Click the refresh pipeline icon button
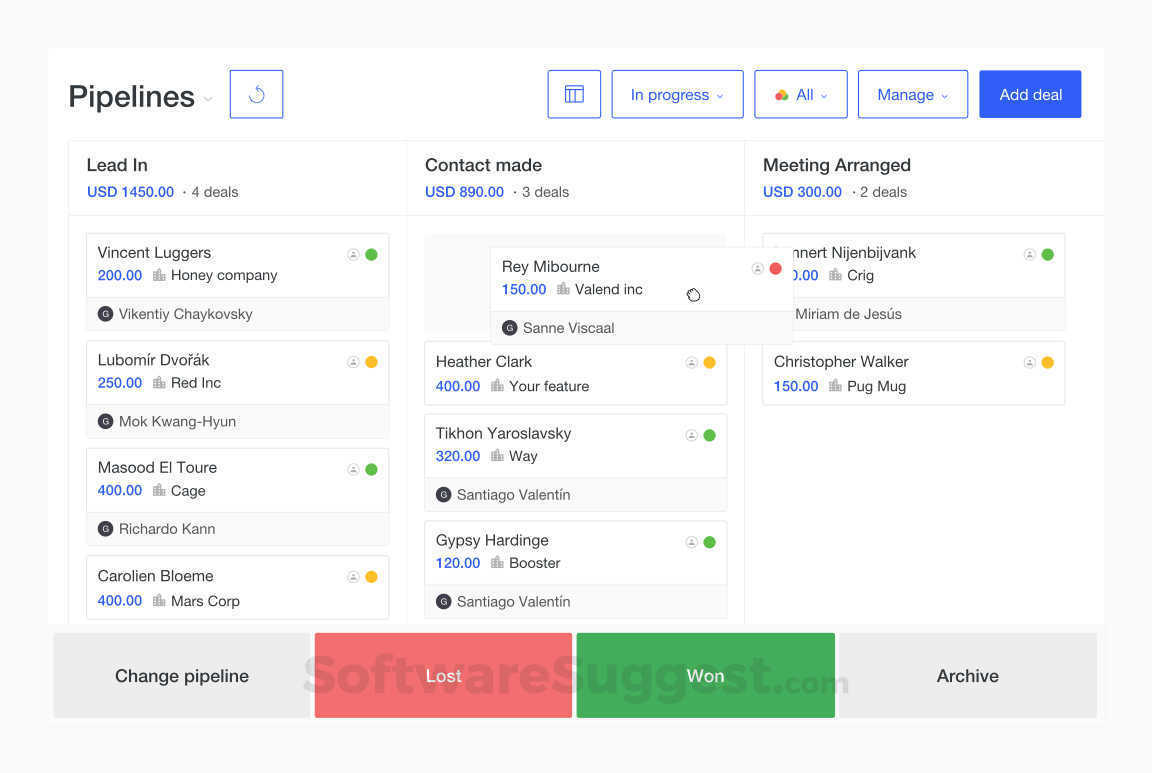The image size is (1152, 773). coord(256,94)
